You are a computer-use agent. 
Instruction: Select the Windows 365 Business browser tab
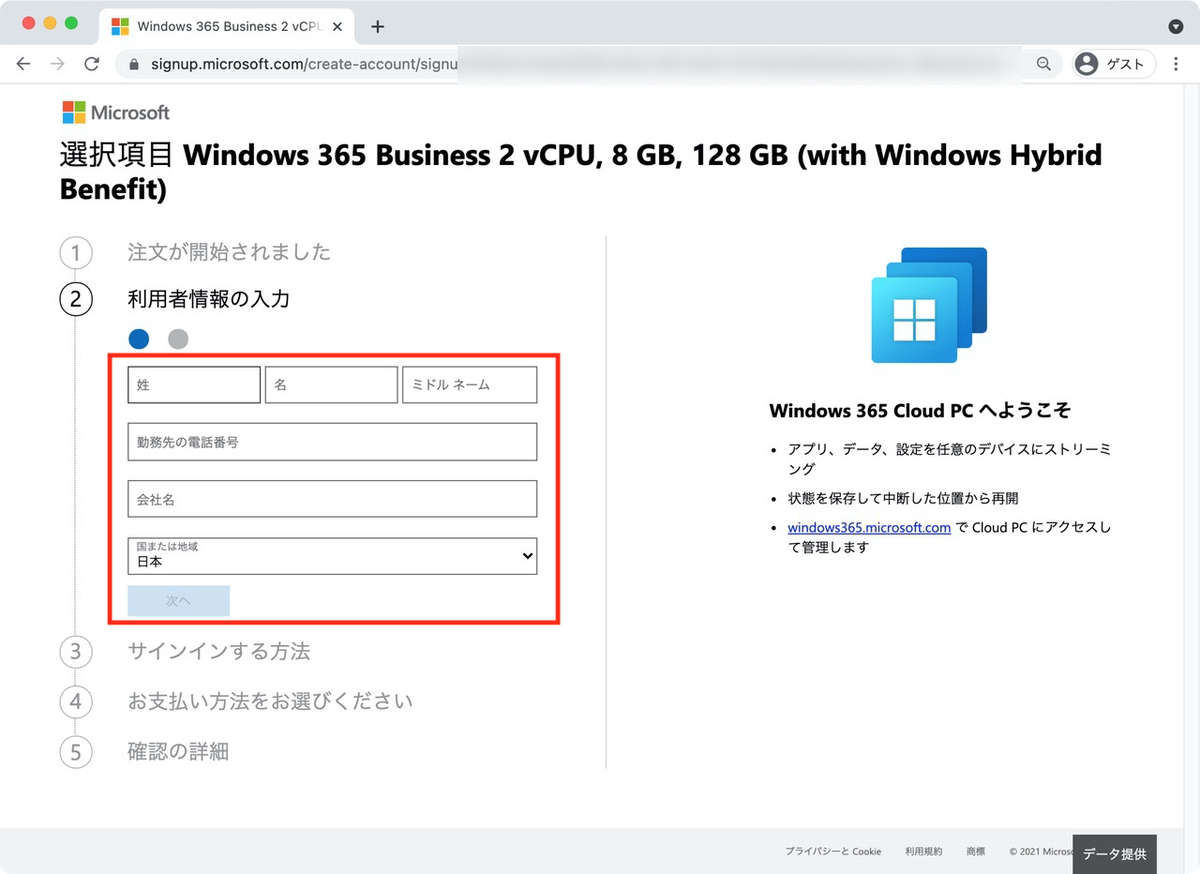[229, 27]
